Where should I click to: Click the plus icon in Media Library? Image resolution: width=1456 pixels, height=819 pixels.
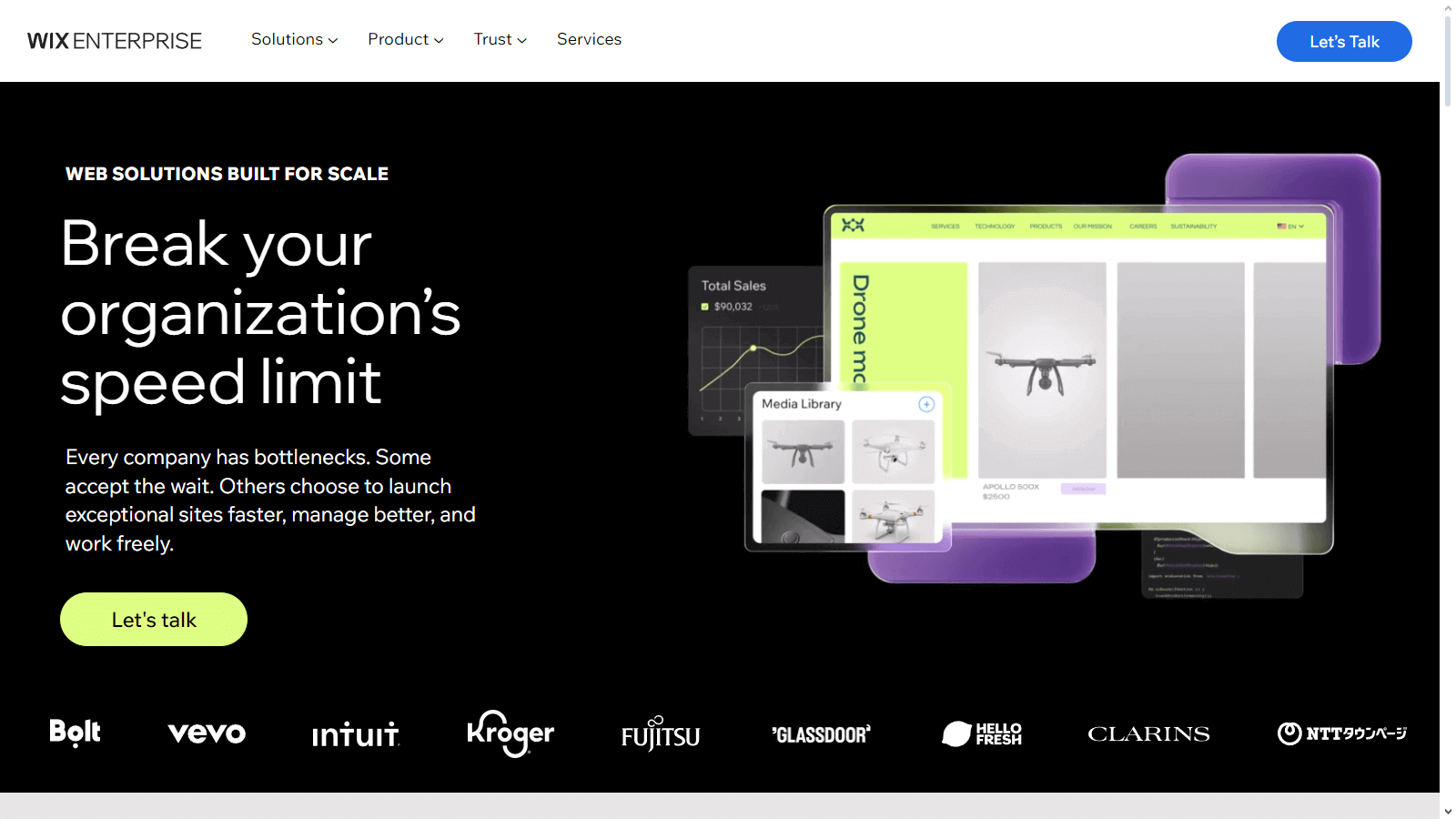pyautogui.click(x=926, y=404)
